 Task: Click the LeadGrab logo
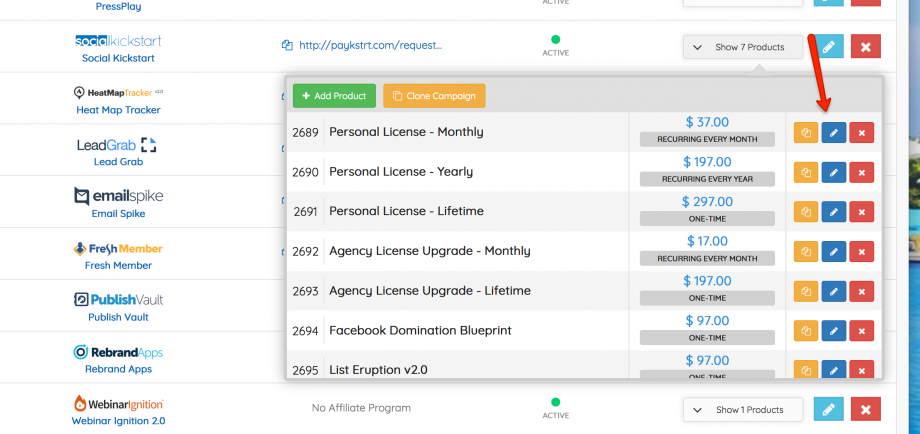coord(117,145)
